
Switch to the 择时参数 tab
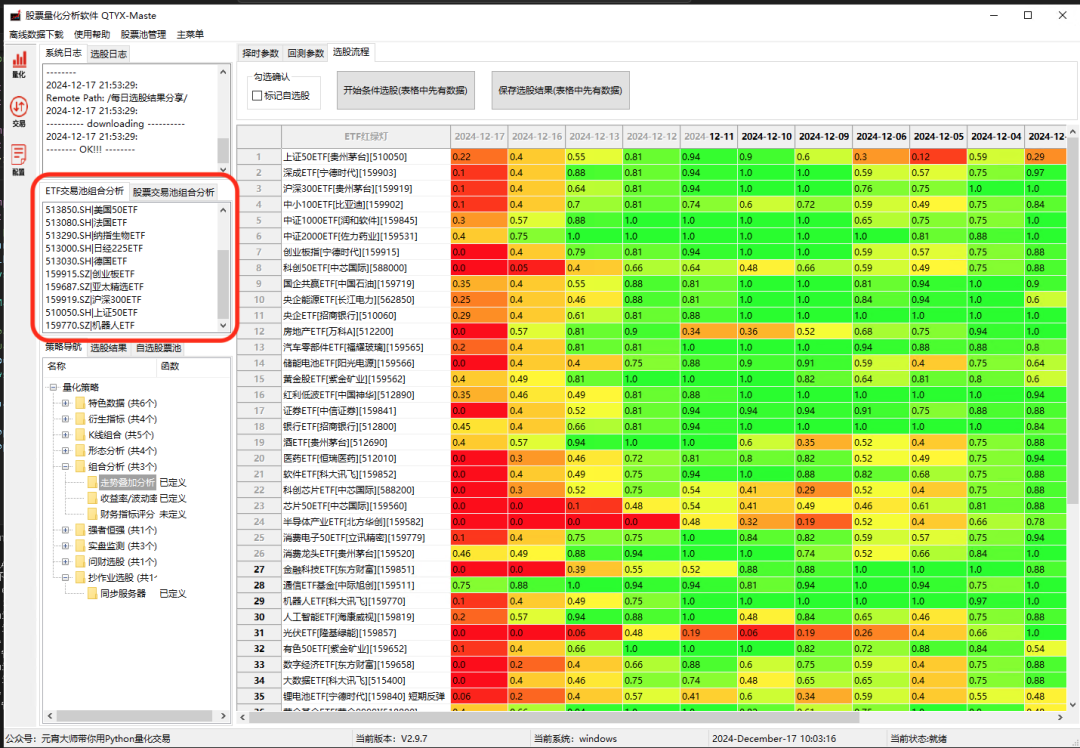tap(260, 53)
